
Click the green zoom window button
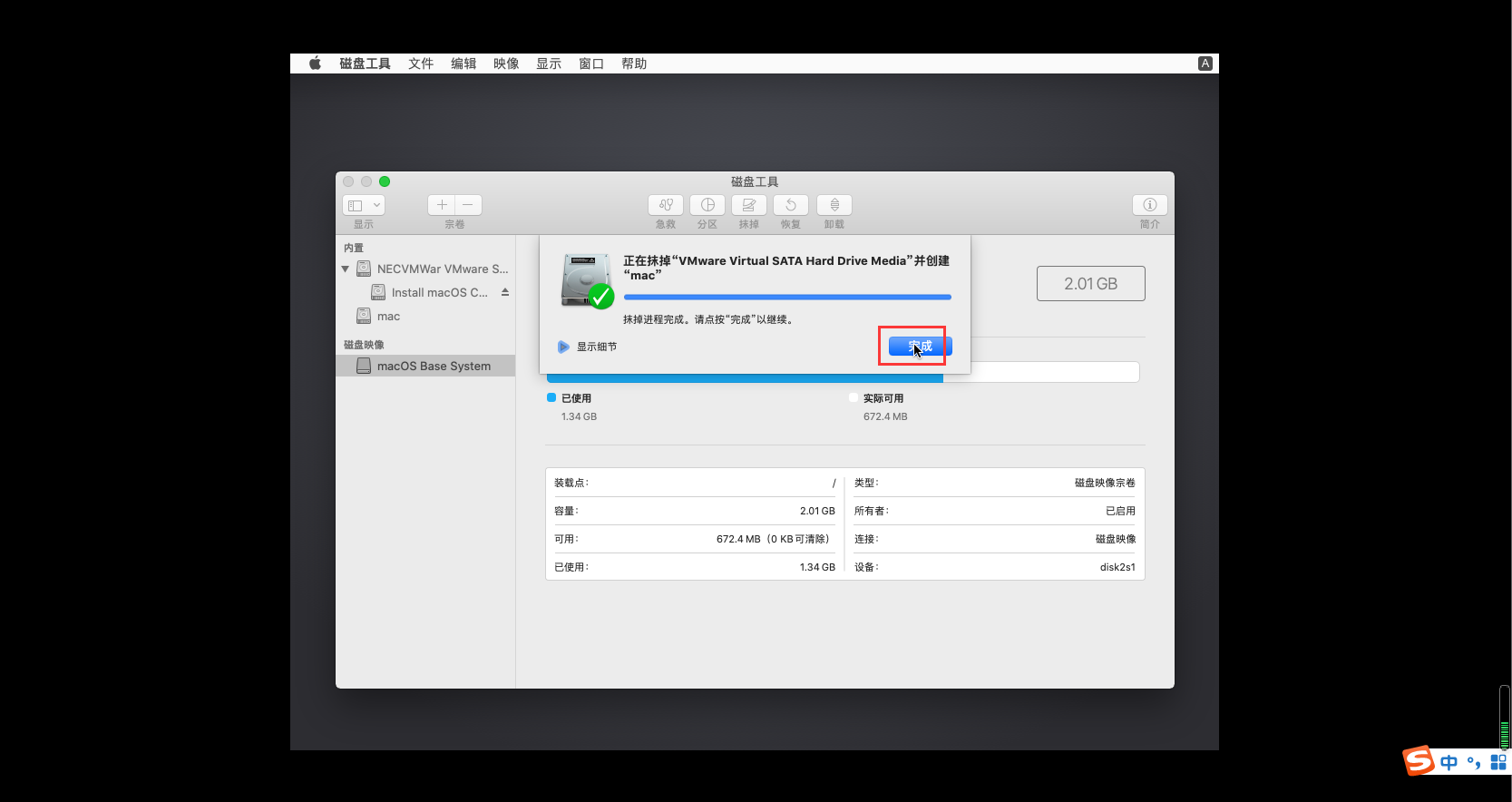point(385,181)
